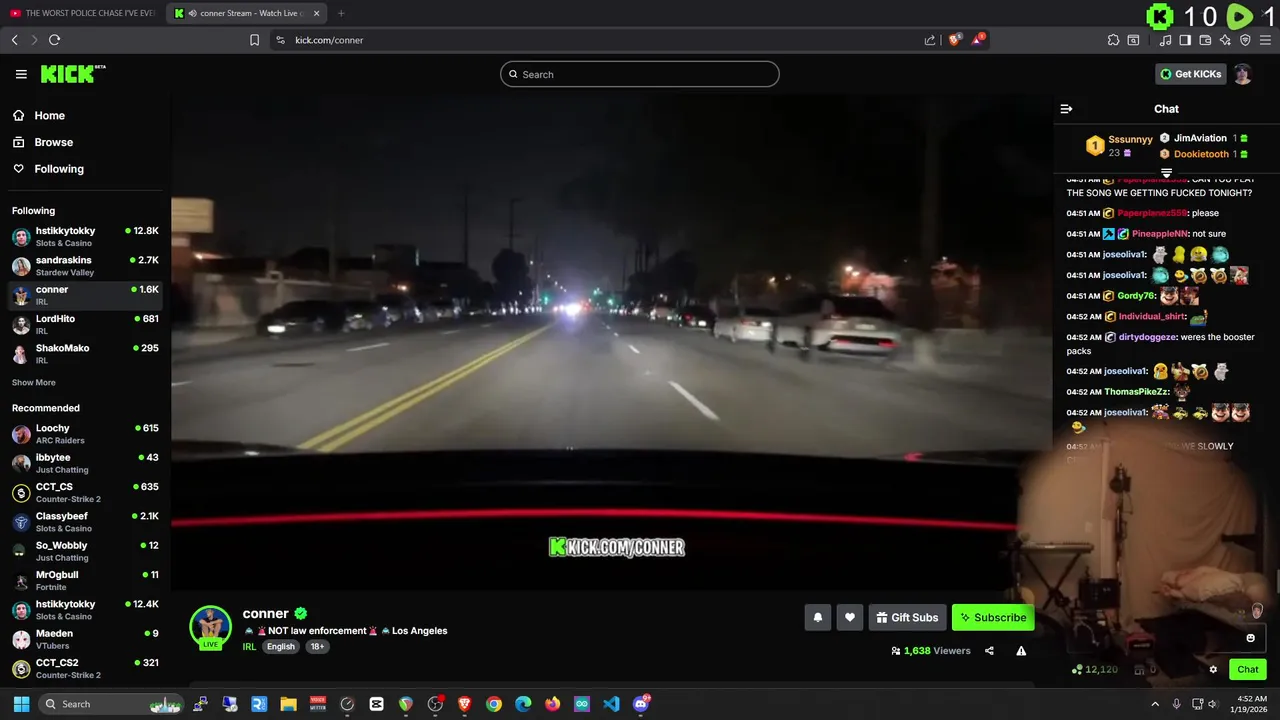
Task: Open Brave Leo AI sparkle icon
Action: coord(1225,40)
